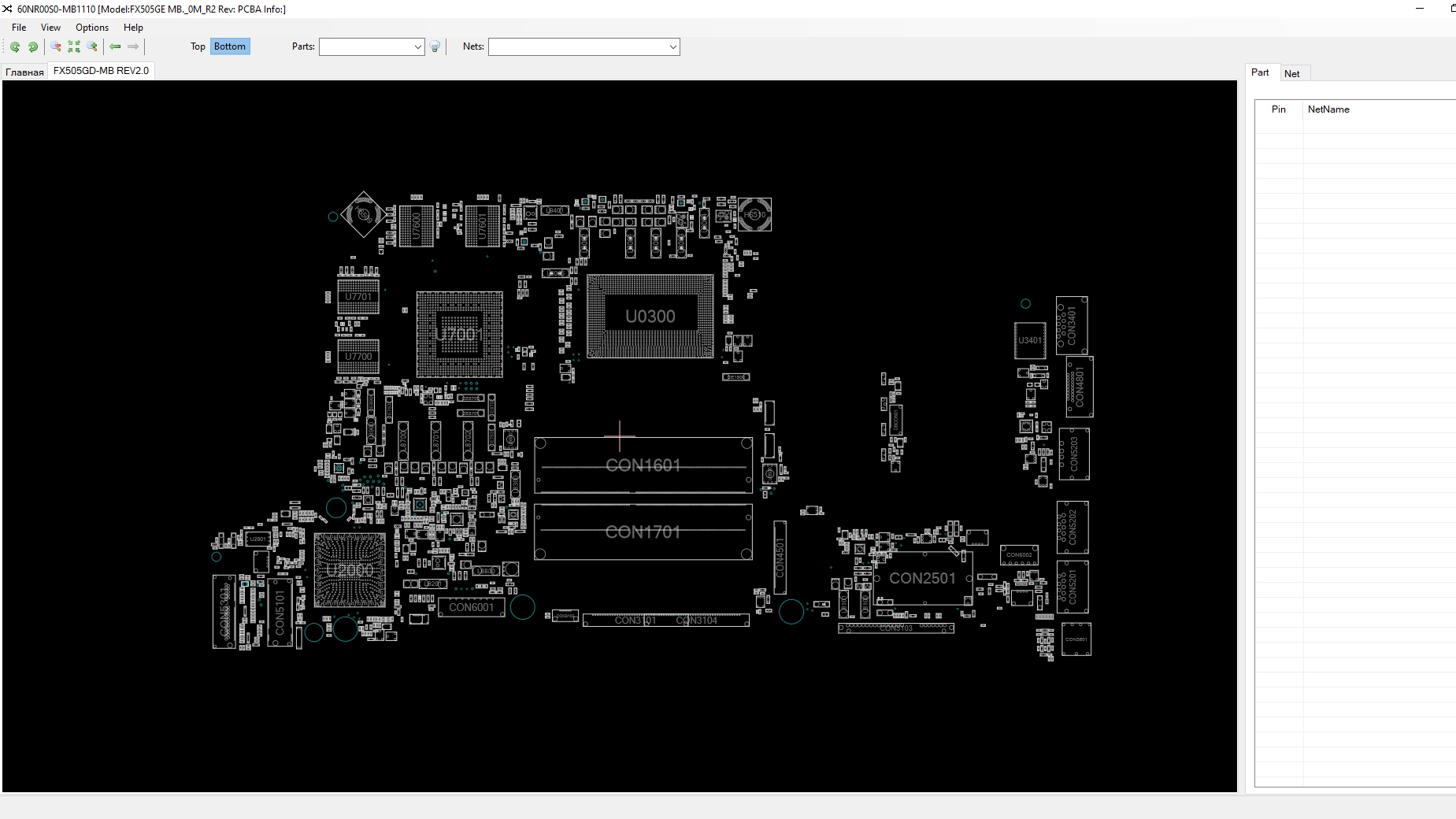The image size is (1456, 819).
Task: Click the gray forward arrow icon
Action: [133, 47]
